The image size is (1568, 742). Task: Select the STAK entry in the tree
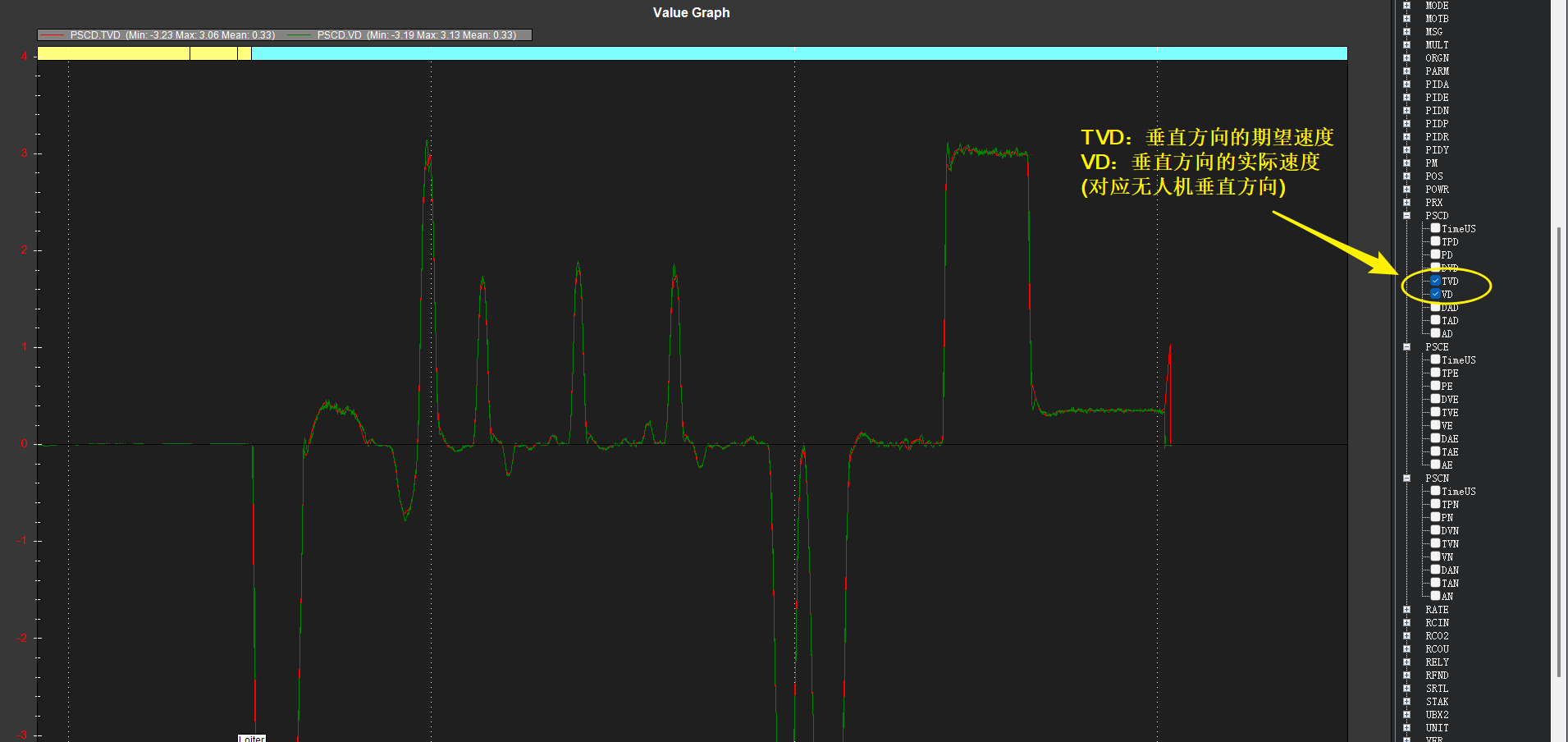point(1437,702)
